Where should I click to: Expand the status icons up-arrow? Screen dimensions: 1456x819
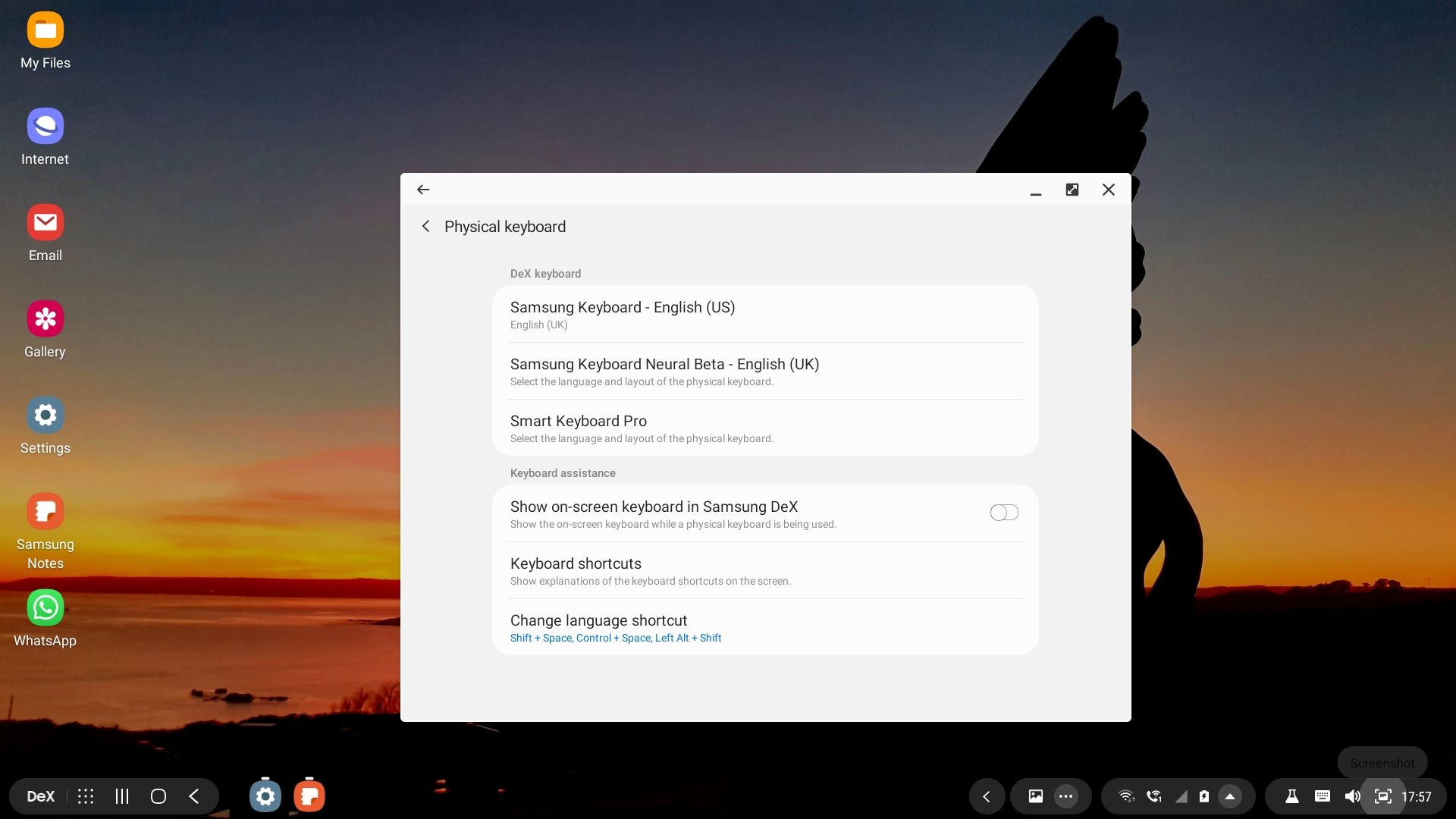click(1230, 796)
